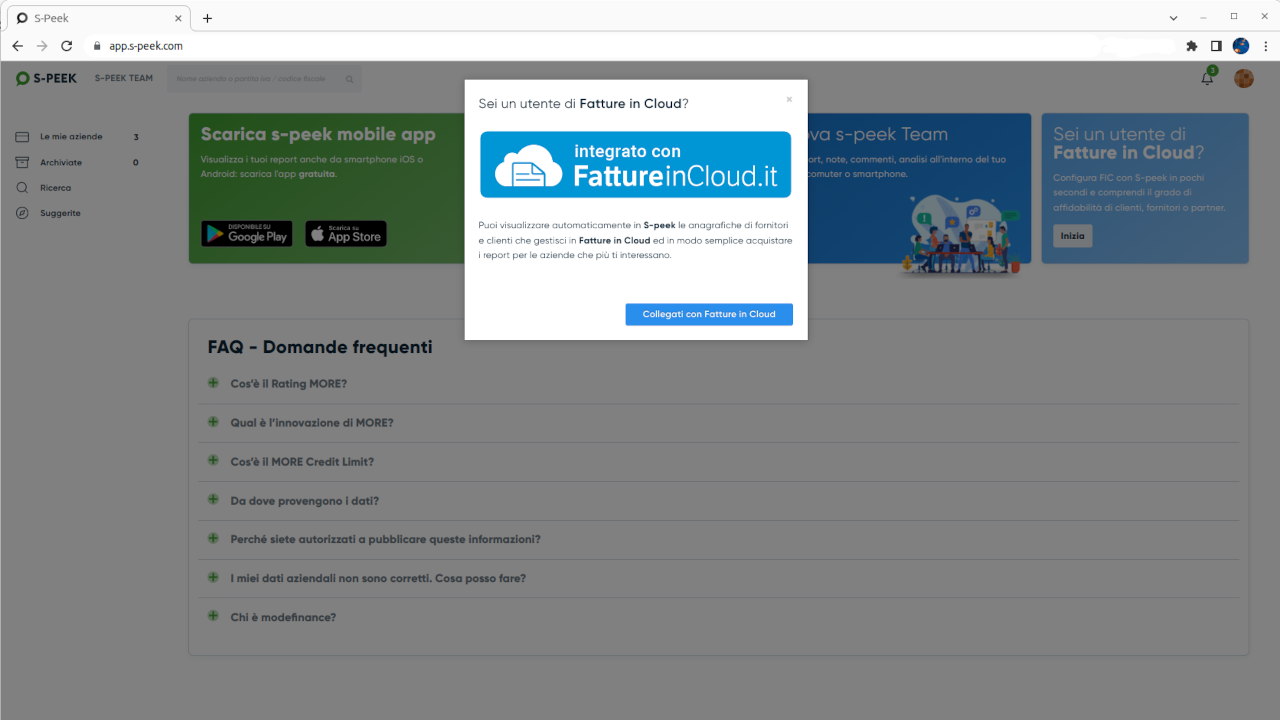Click the Archiviate count 0
Screen dimensions: 1280x720
point(136,162)
